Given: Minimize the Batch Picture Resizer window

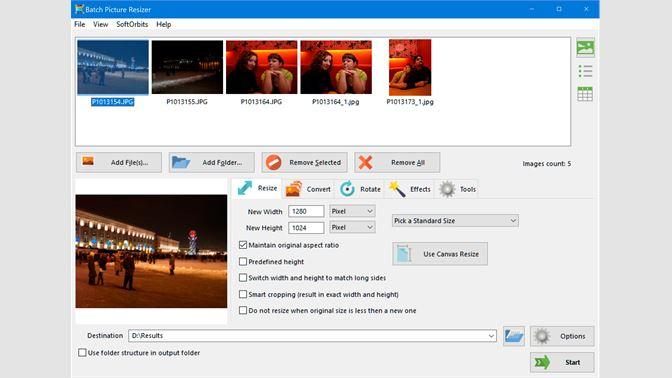Looking at the screenshot, I should click(532, 9).
